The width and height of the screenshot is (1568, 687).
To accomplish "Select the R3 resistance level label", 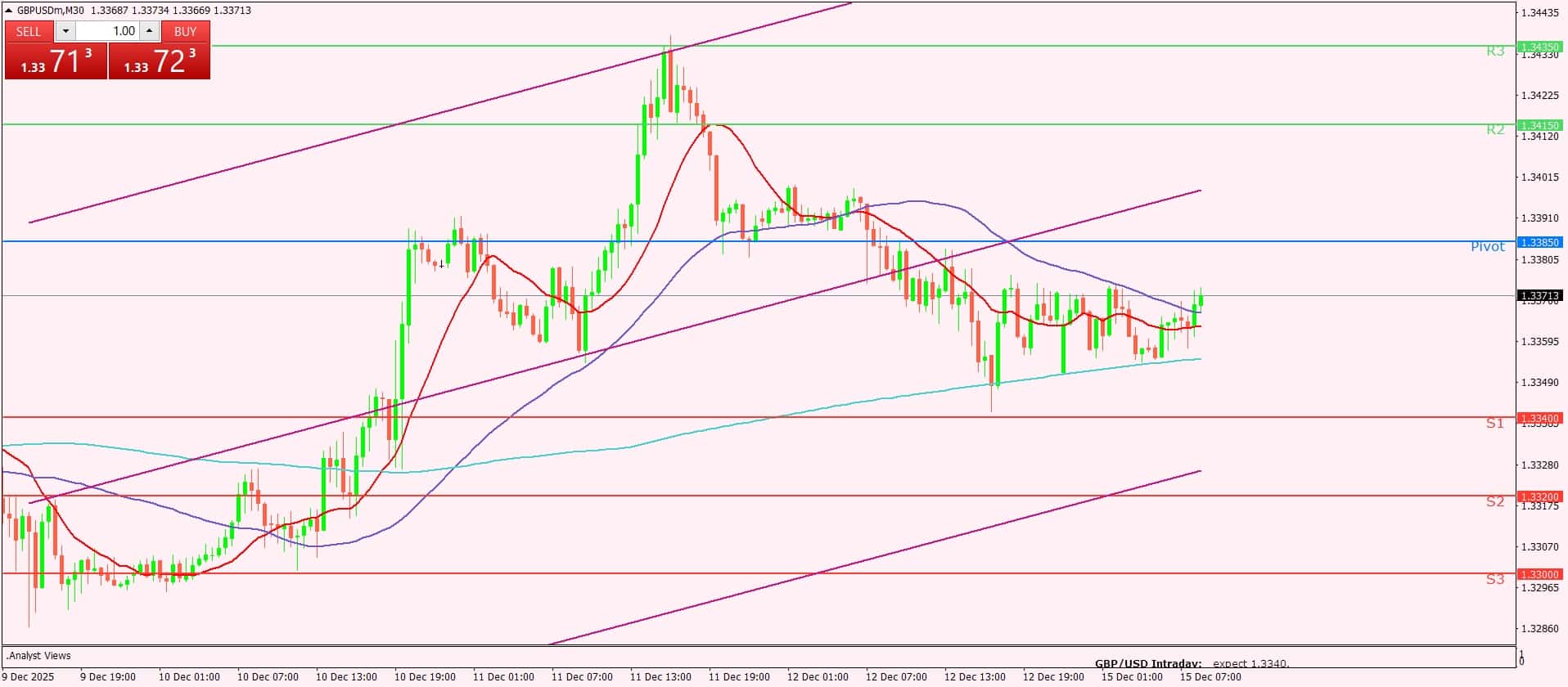I will 1495,52.
